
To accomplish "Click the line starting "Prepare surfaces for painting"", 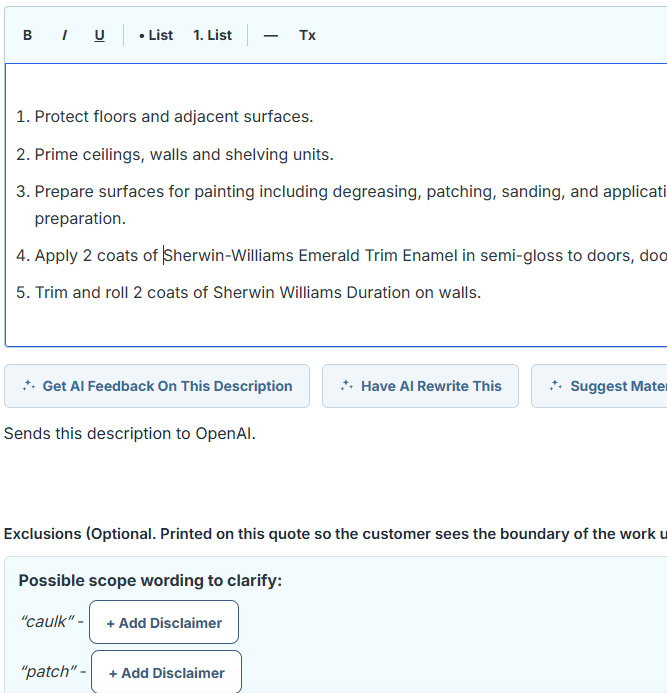I will [351, 192].
